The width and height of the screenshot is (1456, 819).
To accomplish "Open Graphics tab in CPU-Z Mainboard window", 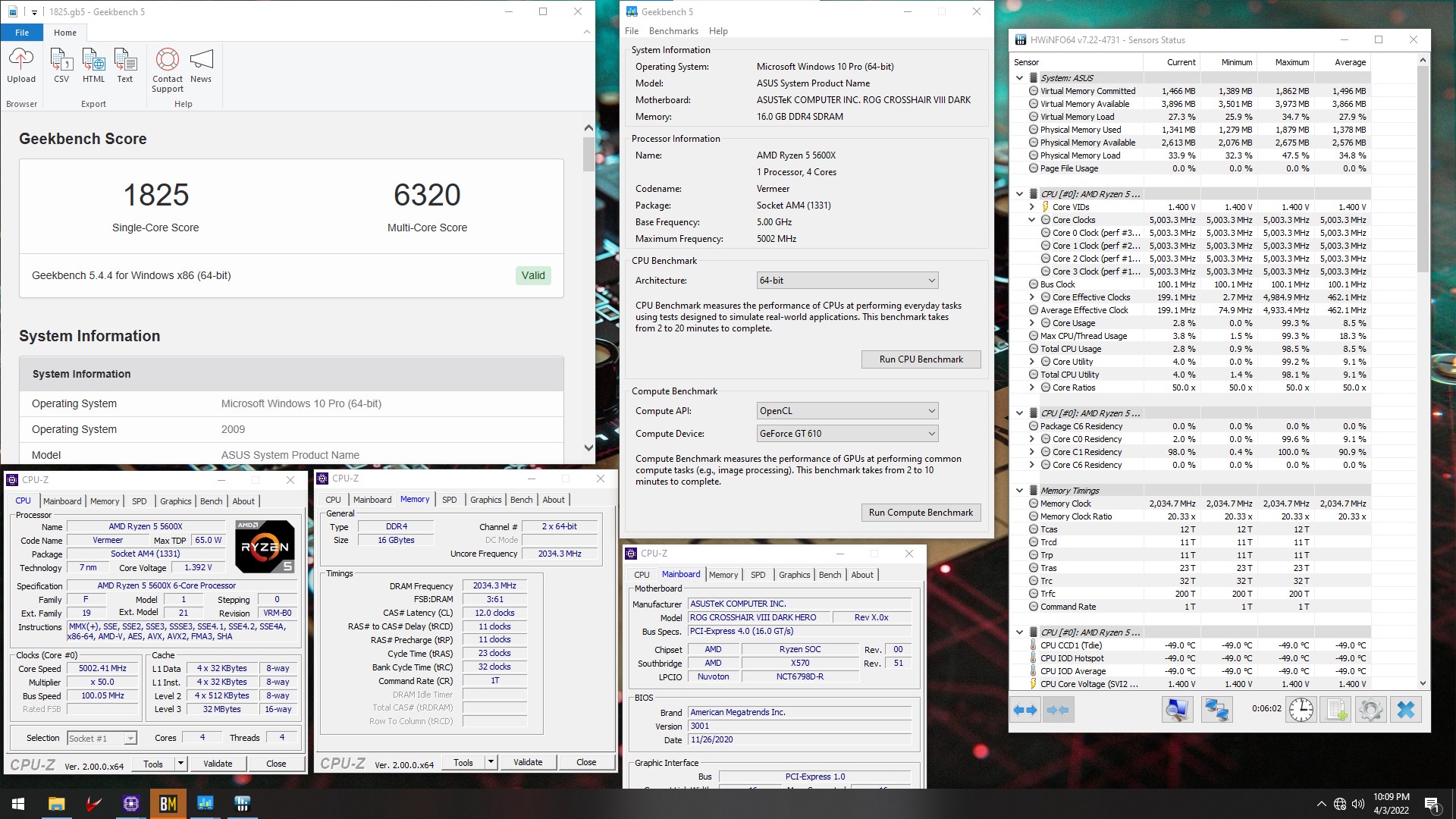I will 795,575.
